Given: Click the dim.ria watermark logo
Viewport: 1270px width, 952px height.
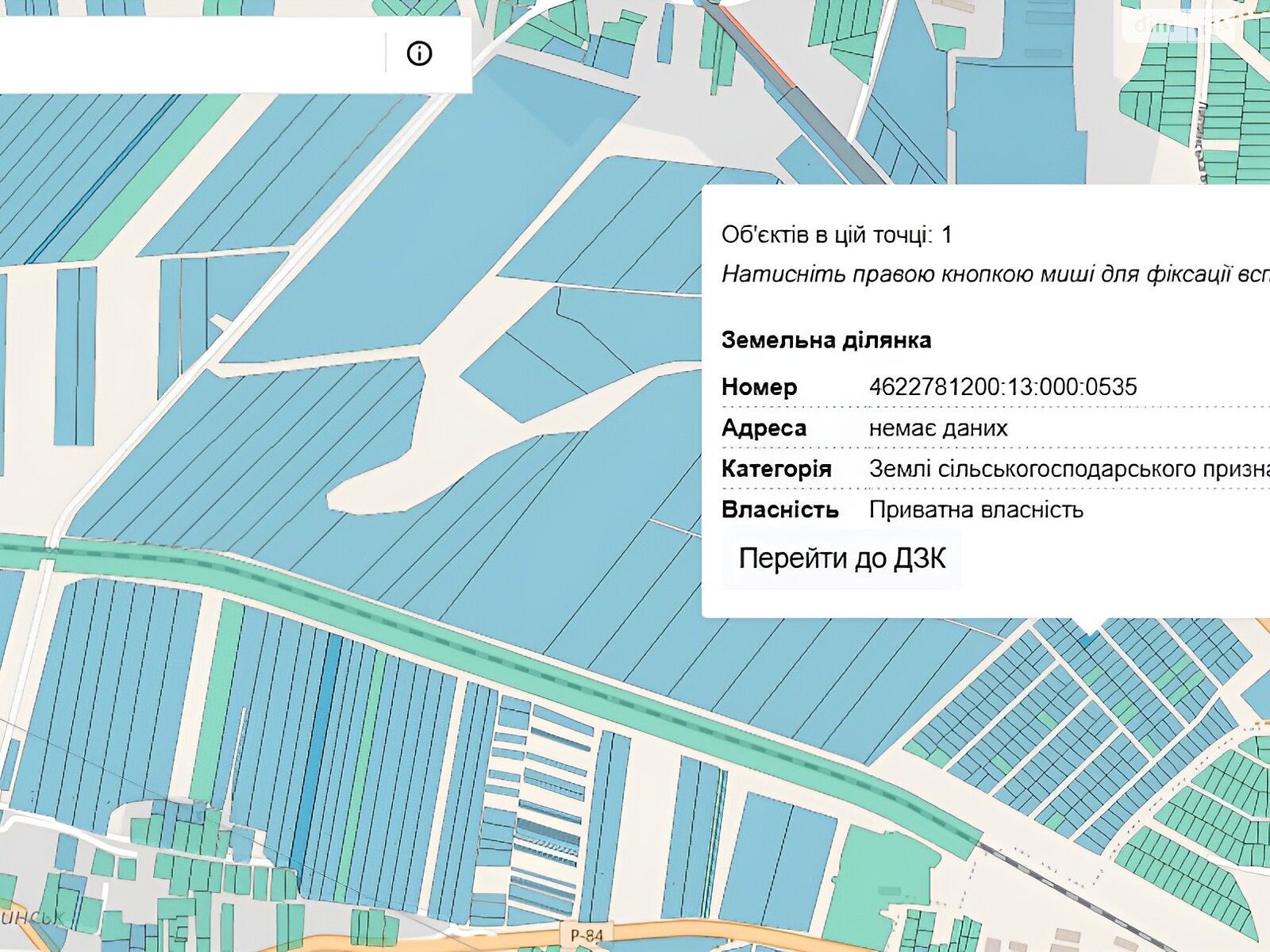Looking at the screenshot, I should 1175,25.
